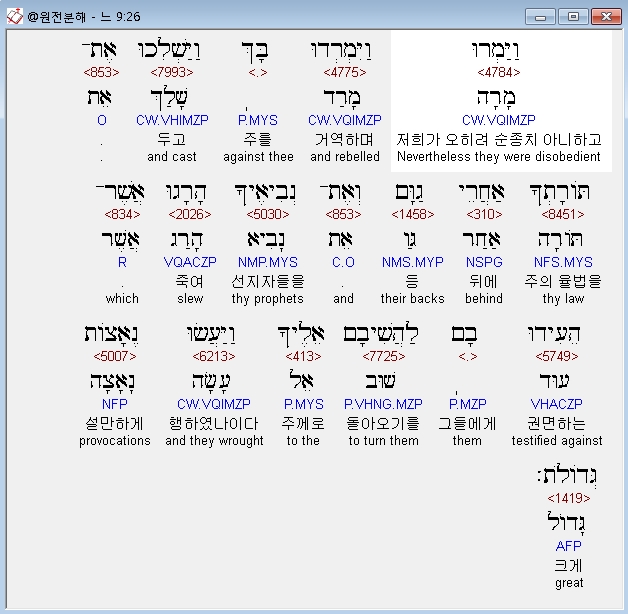Click Strong's number <4784>
This screenshot has height=614, width=628.
499,72
